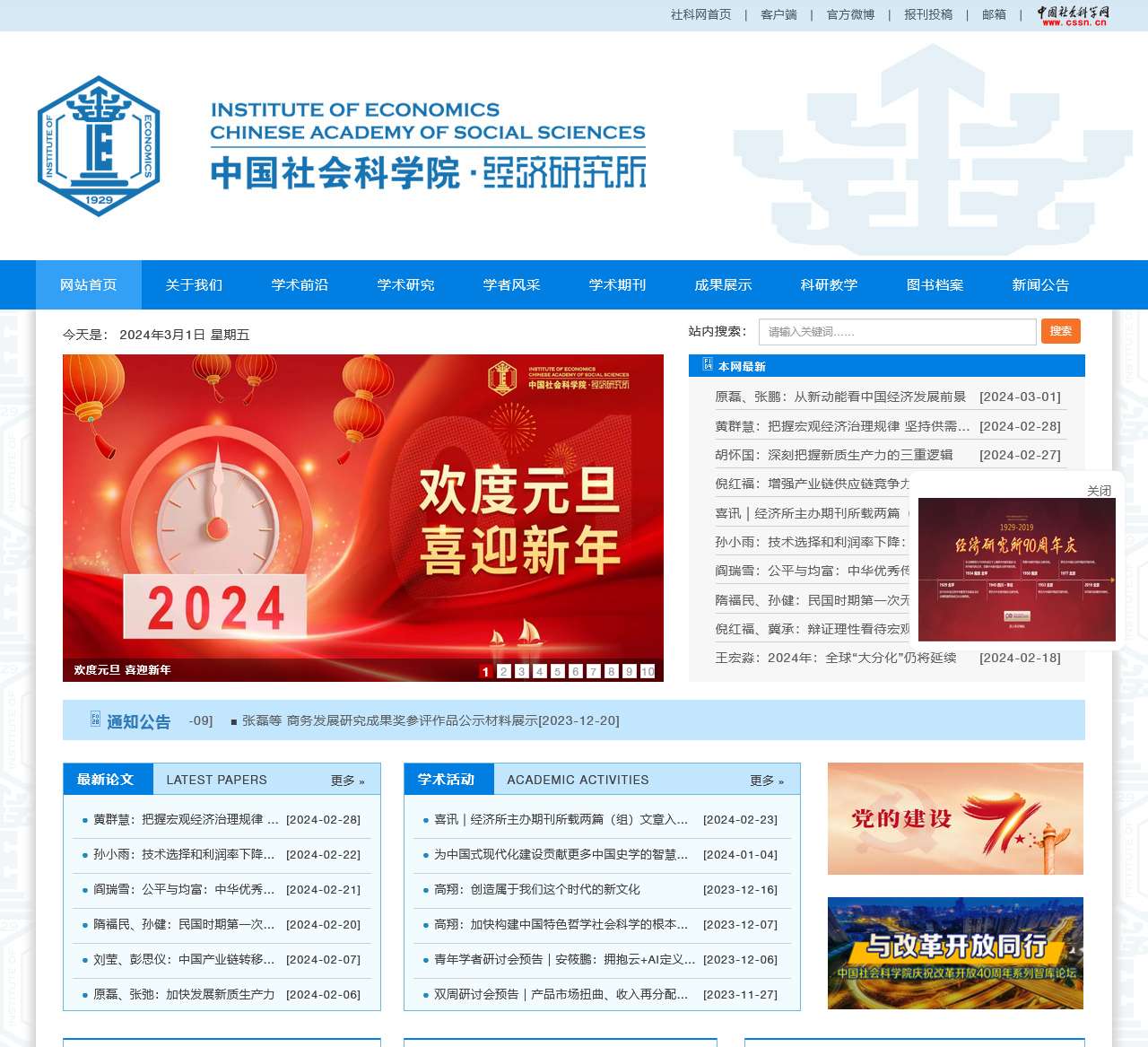Click 更多 in 最新论文 panel
Screen dimensions: 1148x1047
pyautogui.click(x=348, y=781)
